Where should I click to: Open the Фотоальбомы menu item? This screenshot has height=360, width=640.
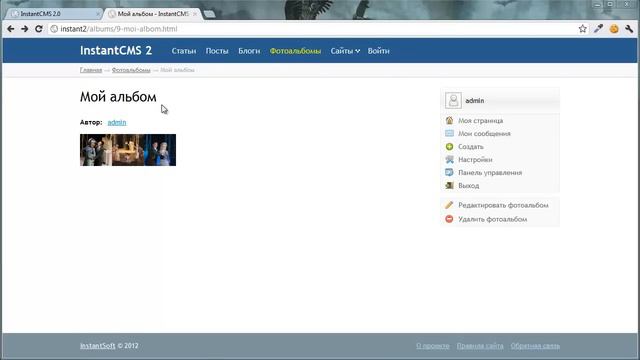(x=295, y=51)
